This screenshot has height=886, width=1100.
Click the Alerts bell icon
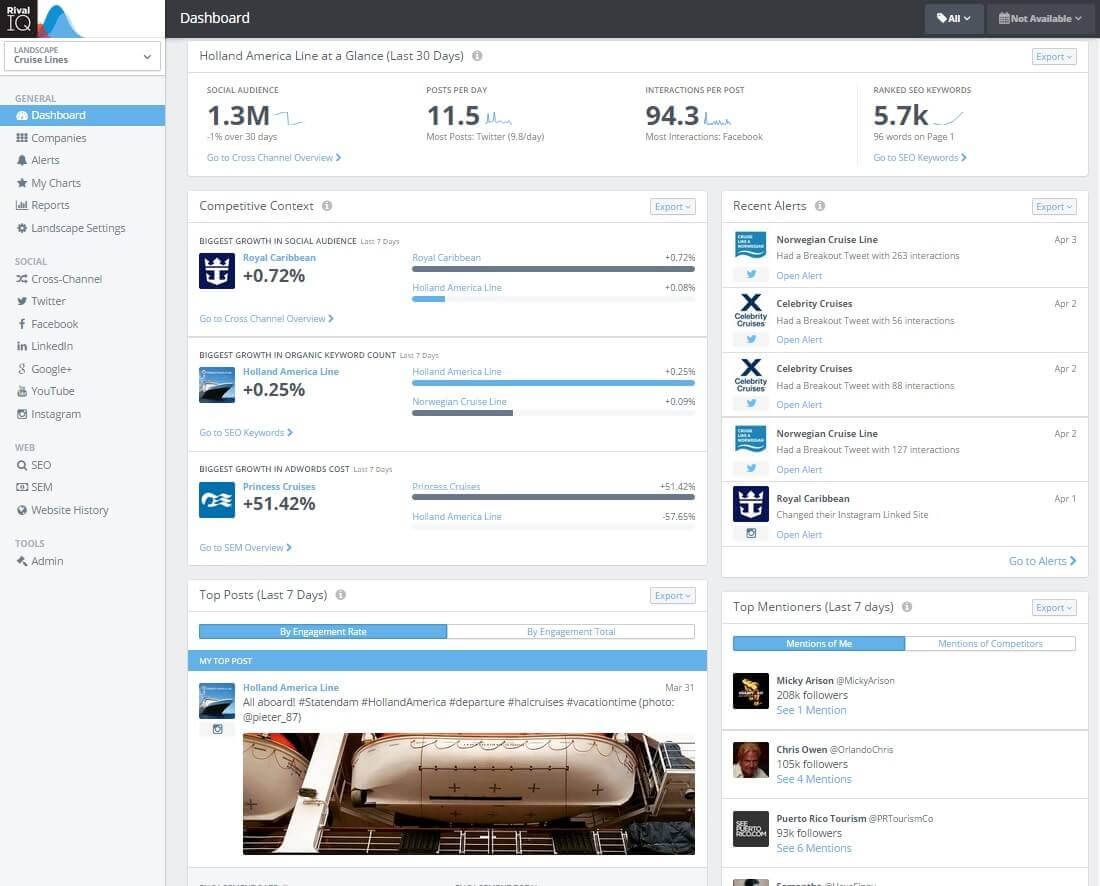pyautogui.click(x=22, y=160)
